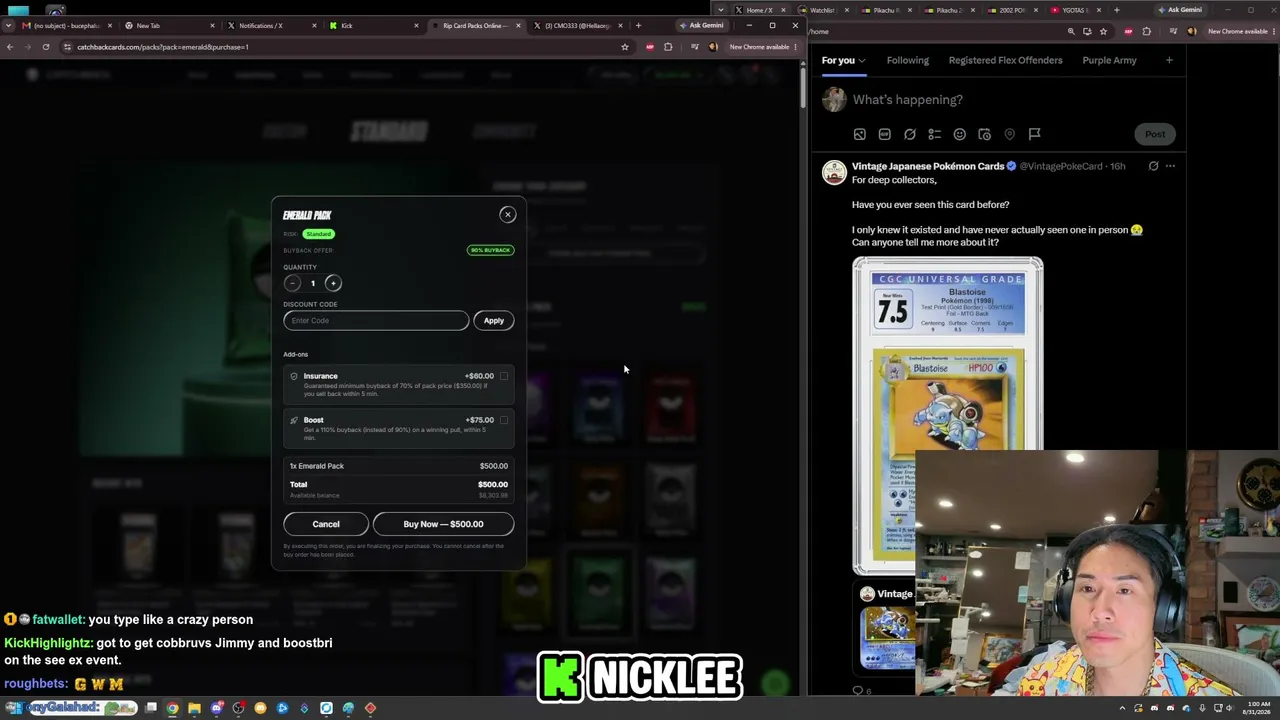Open tab search dropdown in right Chrome
Image resolution: width=1280 pixels, height=720 pixels.
coord(722,10)
